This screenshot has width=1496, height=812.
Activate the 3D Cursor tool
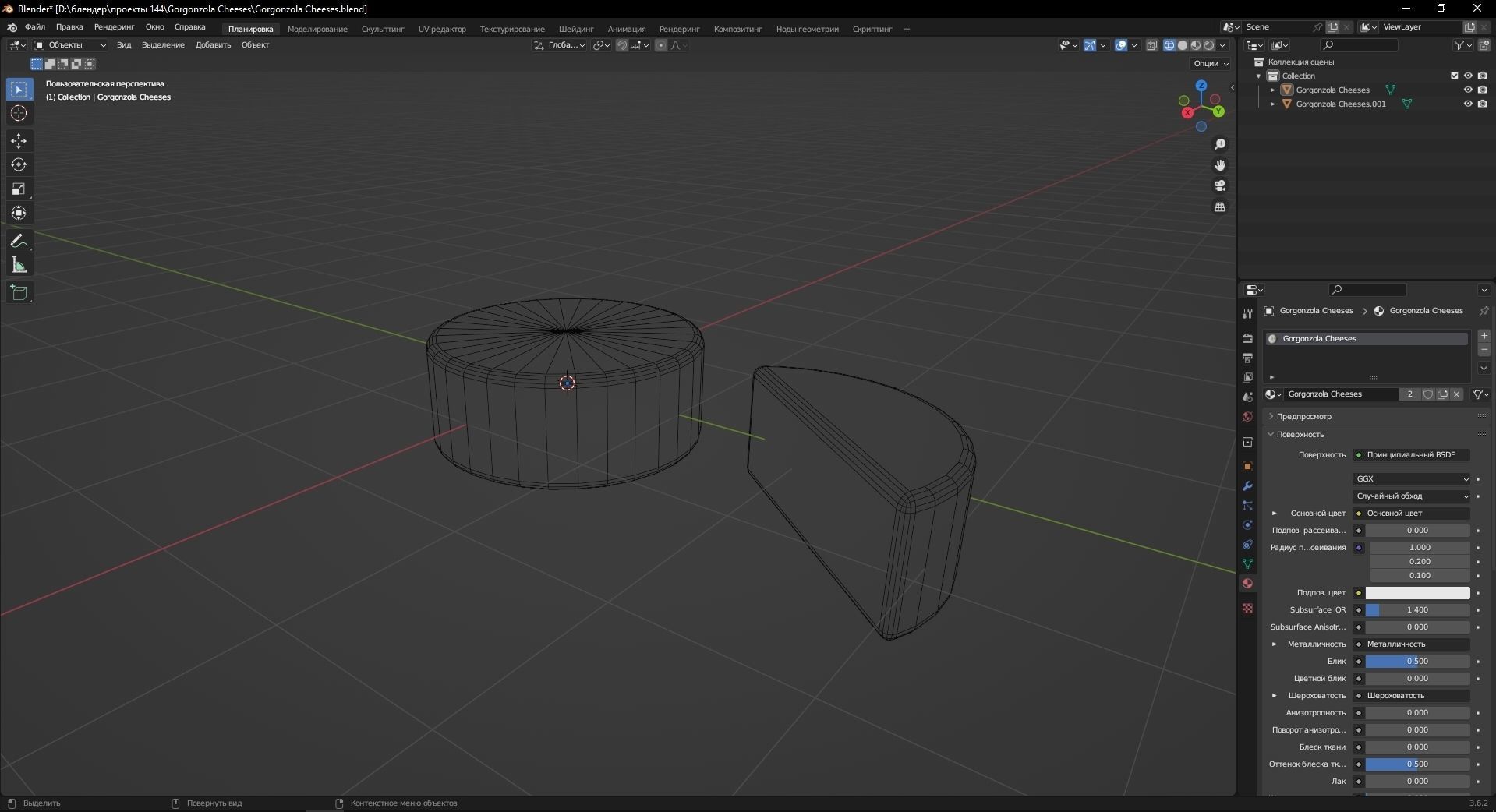pos(19,114)
